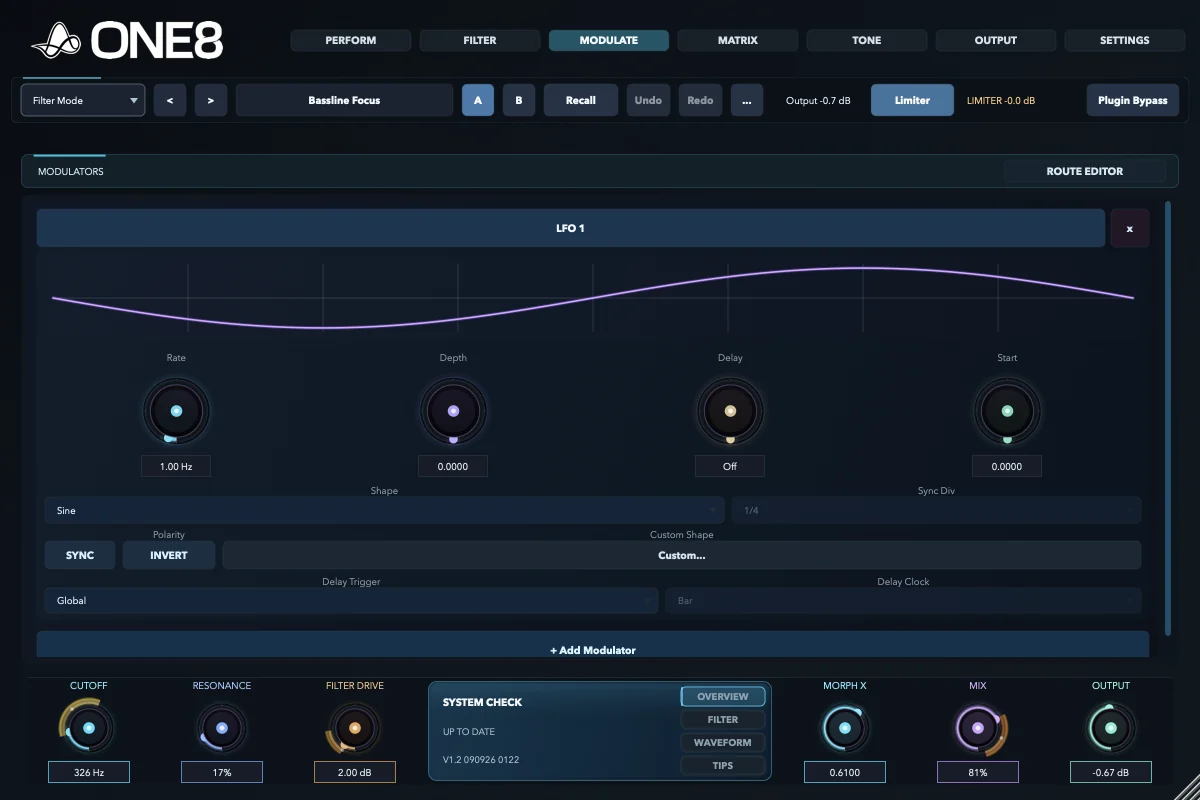The width and height of the screenshot is (1200, 800).
Task: Click the LFO Rate knob
Action: (176, 411)
